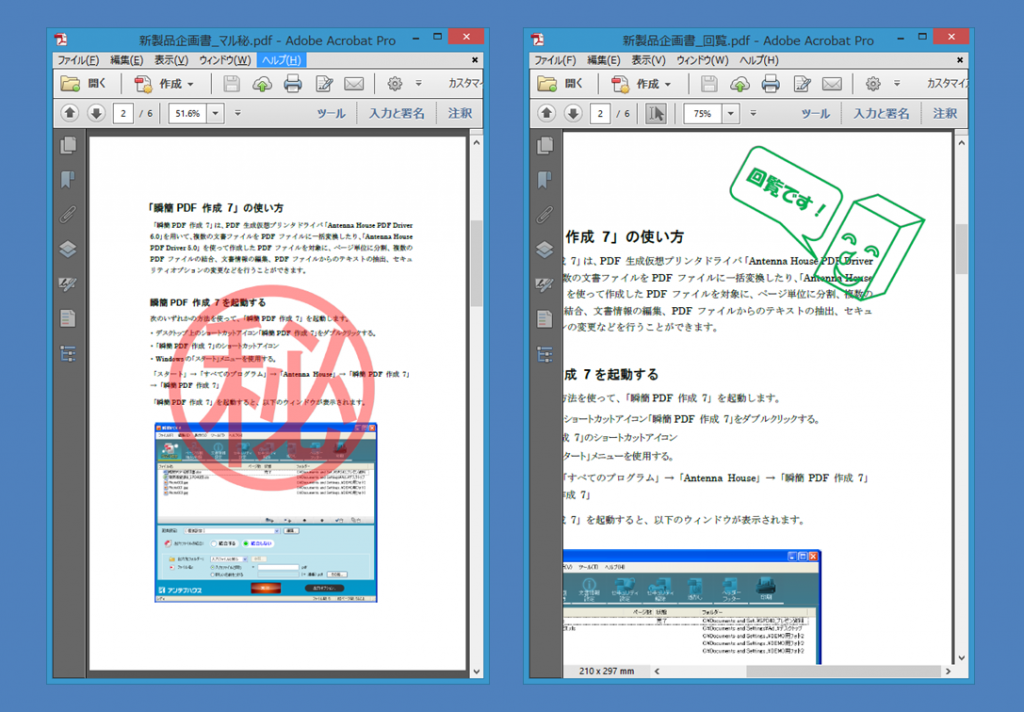Click the cloud upload icon in 回覧 window
Image resolution: width=1024 pixels, height=712 pixels.
(x=739, y=84)
